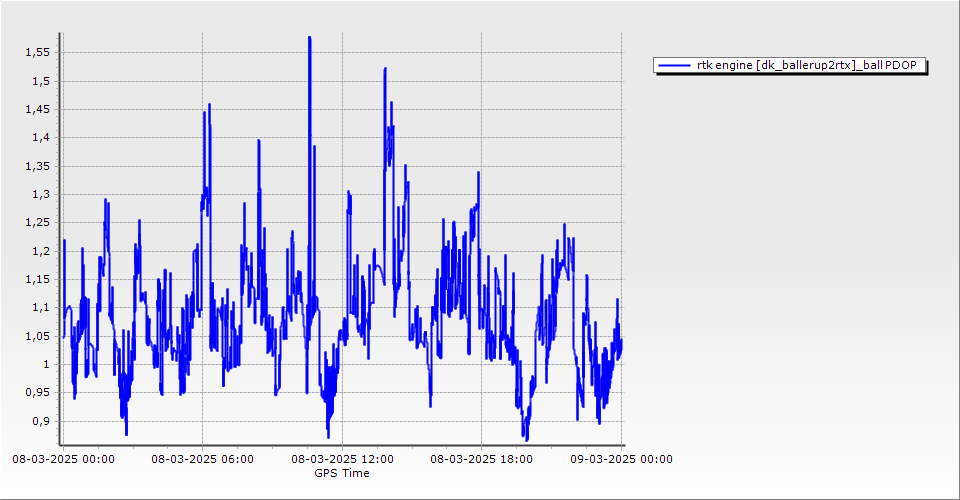This screenshot has height=500, width=960.
Task: Click y-axis value '0,95'
Action: pos(37,393)
